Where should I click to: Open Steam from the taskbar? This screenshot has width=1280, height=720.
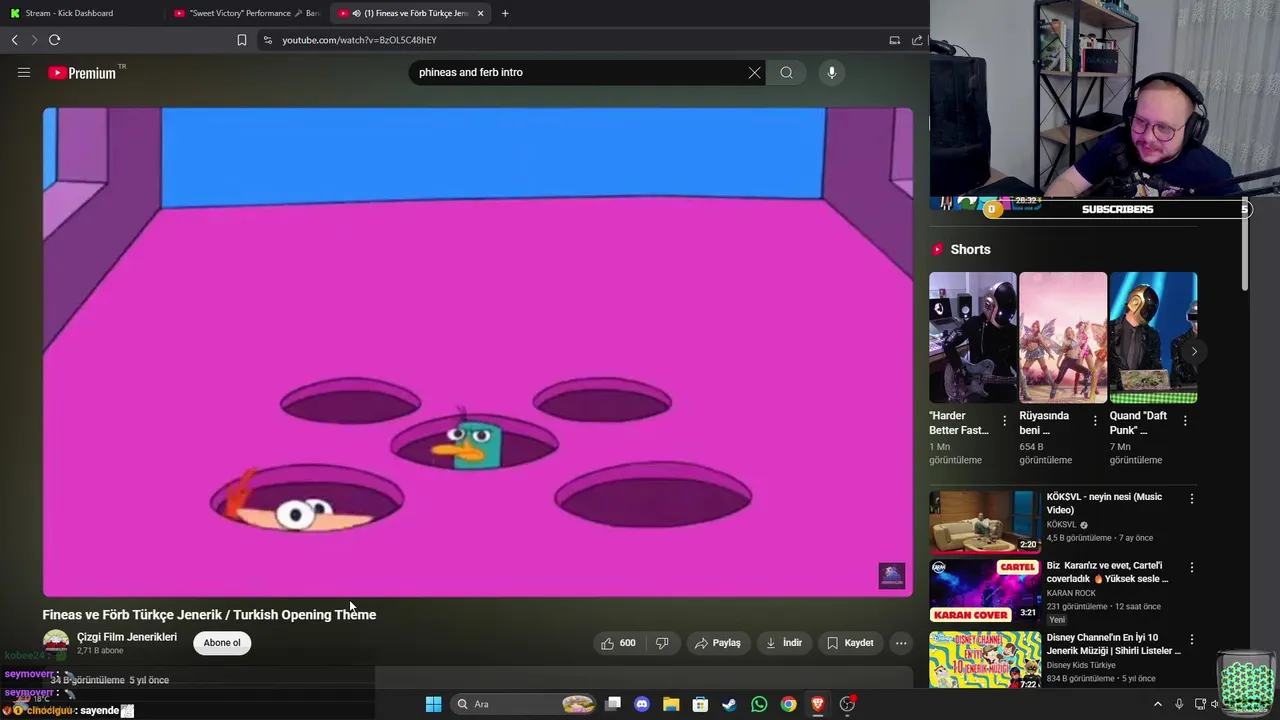pos(730,704)
